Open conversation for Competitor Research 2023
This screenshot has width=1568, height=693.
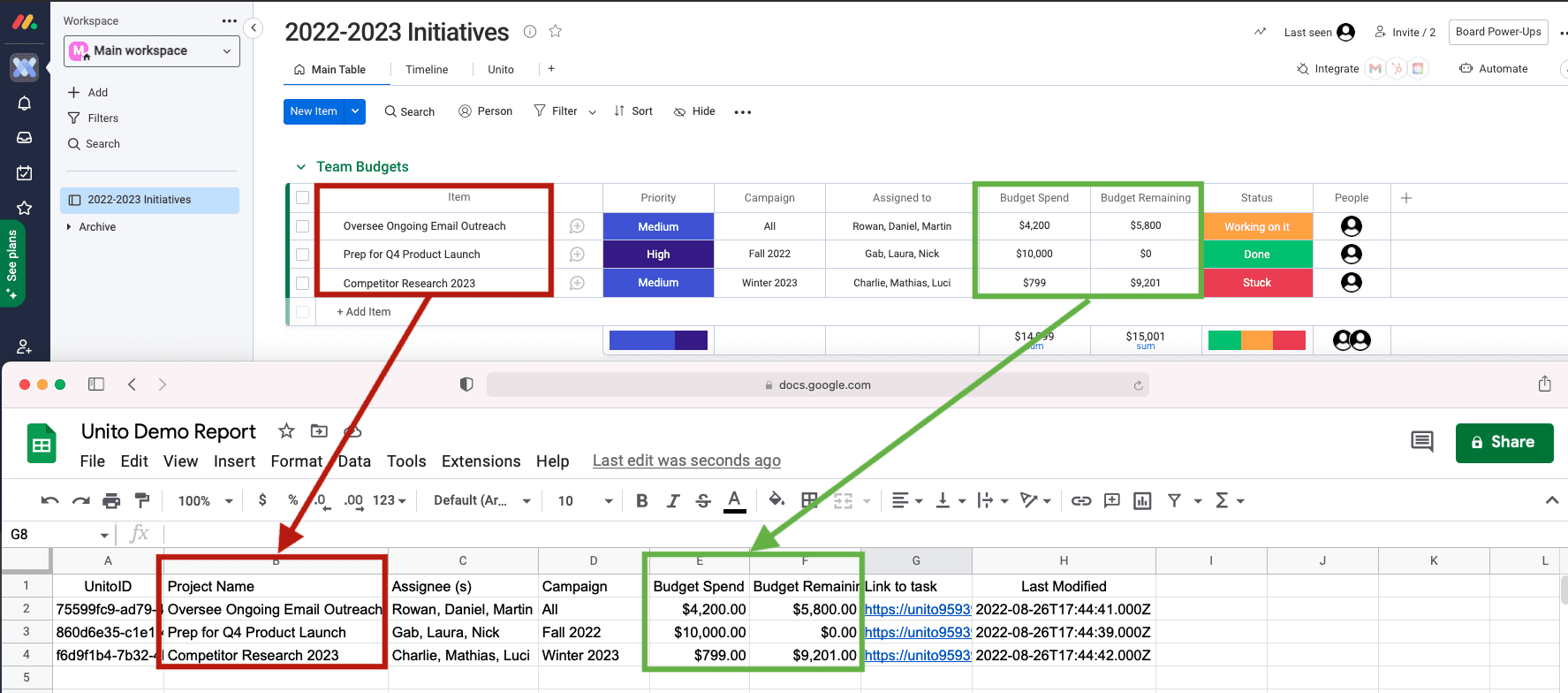(577, 283)
